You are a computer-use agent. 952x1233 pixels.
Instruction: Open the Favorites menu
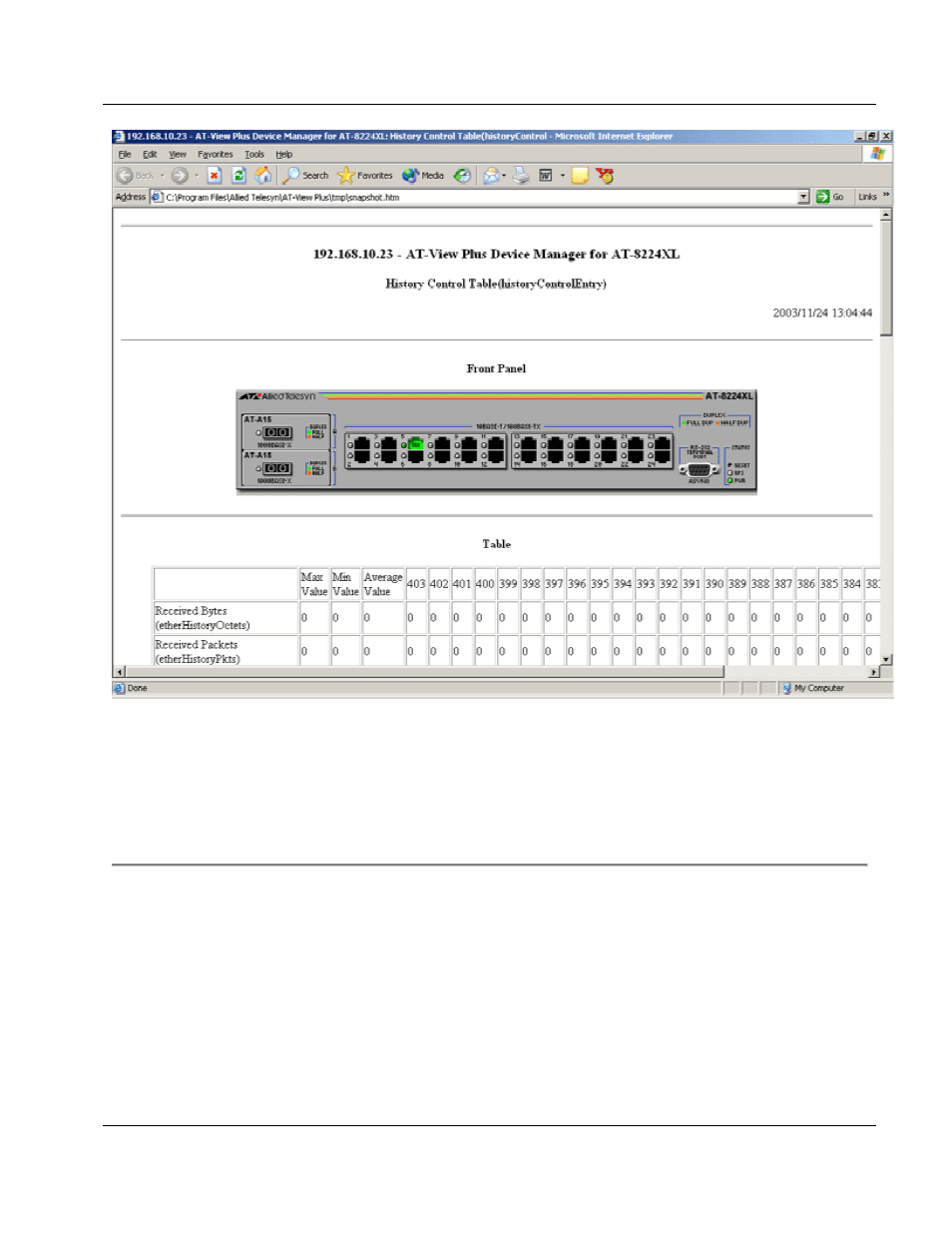[x=215, y=155]
